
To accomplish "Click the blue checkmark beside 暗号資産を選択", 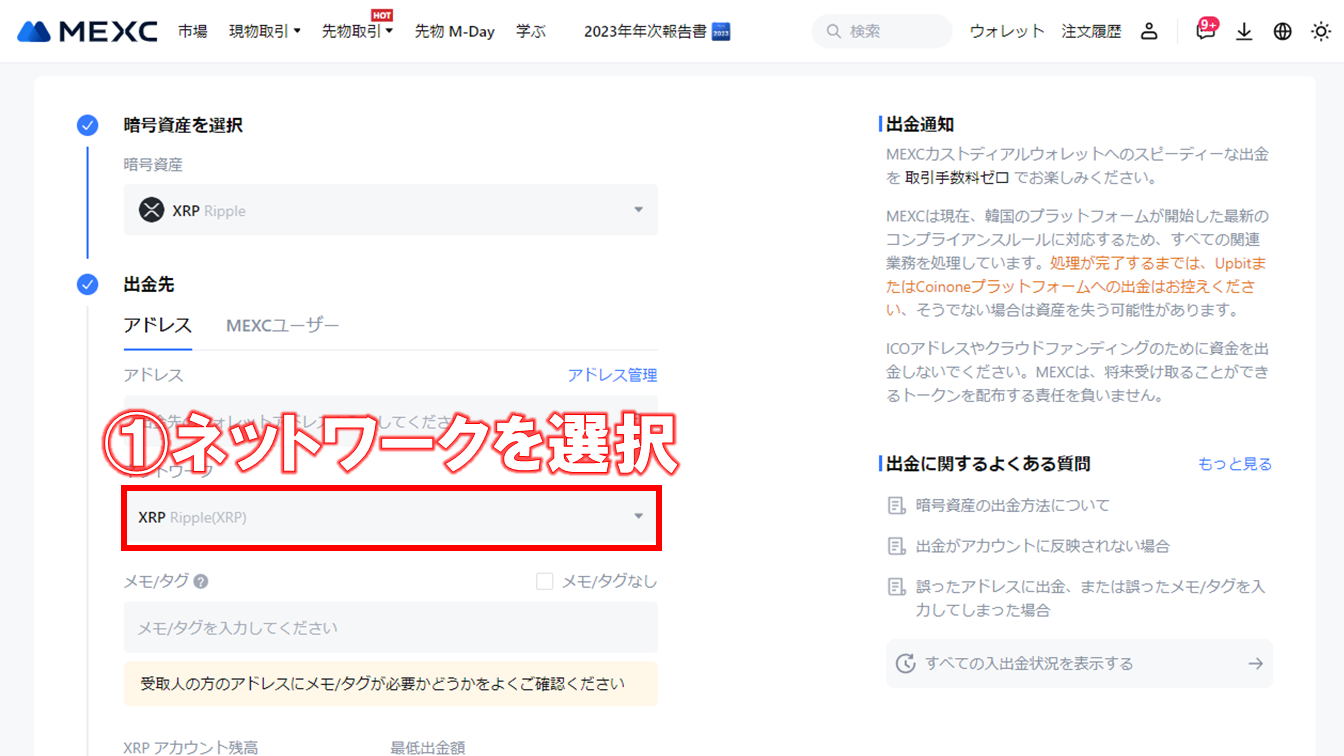I will pyautogui.click(x=87, y=125).
